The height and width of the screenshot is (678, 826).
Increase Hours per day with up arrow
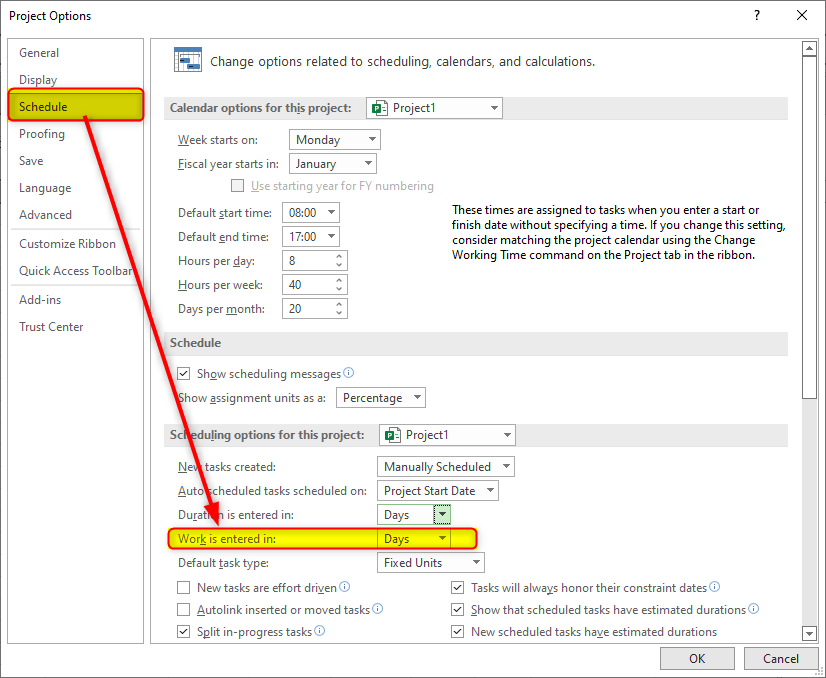click(340, 256)
